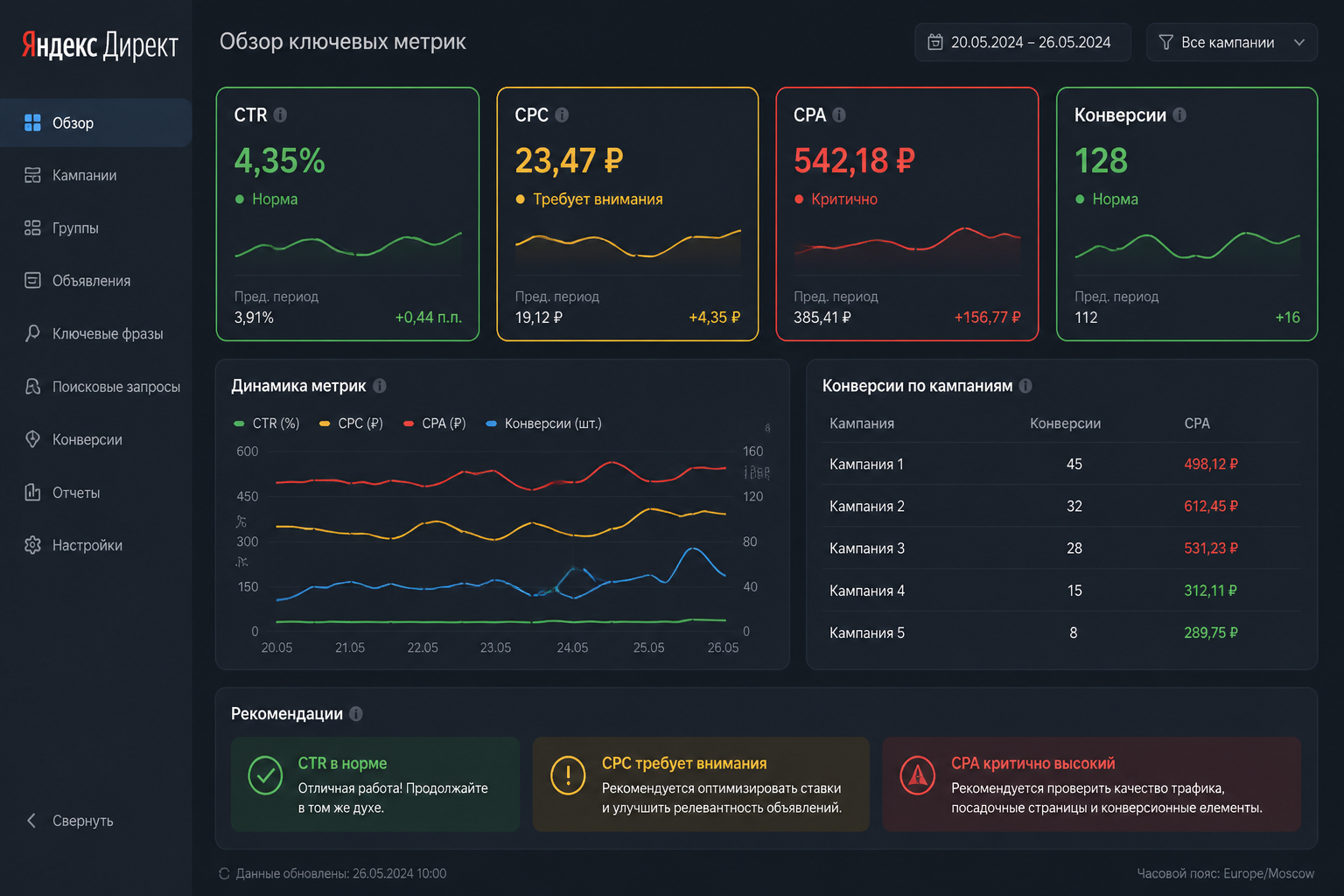Click the red warning triangle icon

click(918, 775)
